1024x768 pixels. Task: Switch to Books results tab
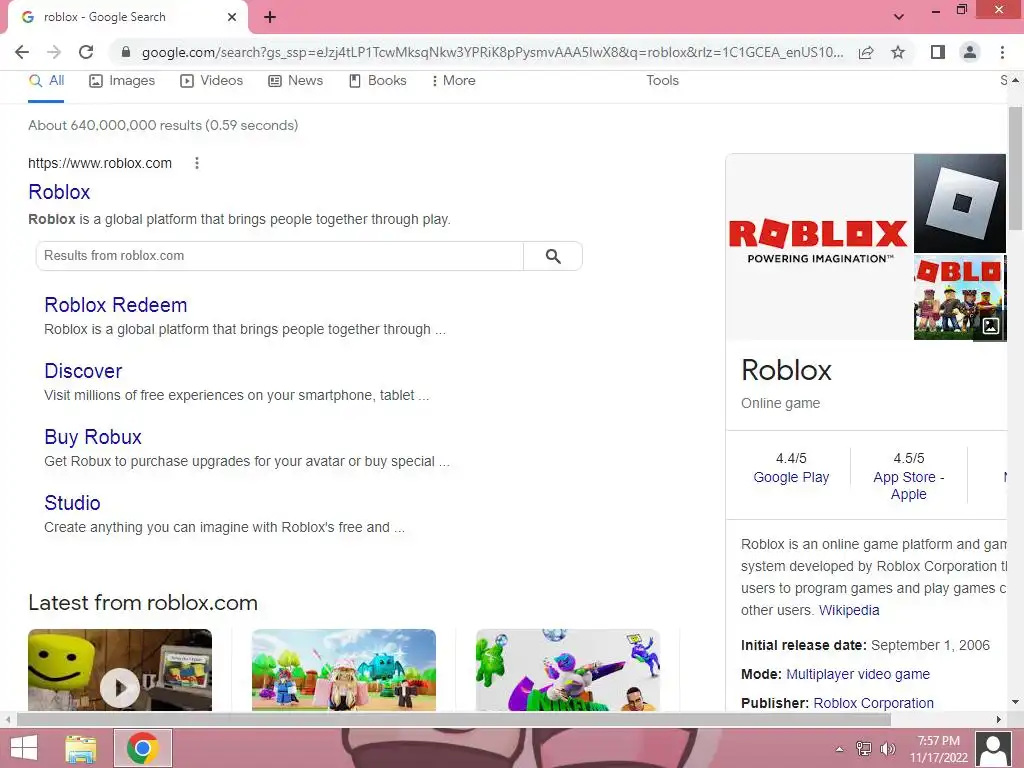377,81
